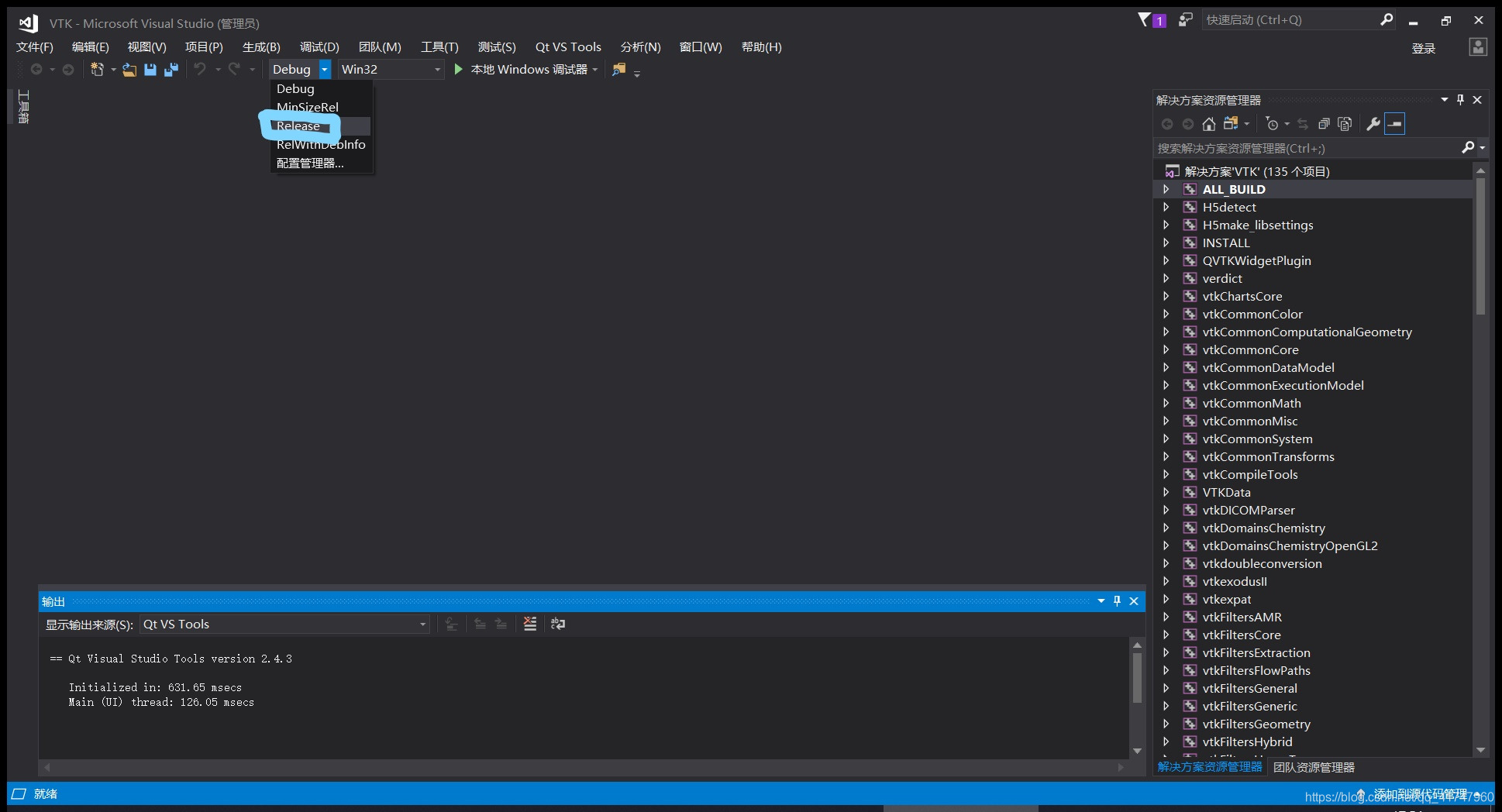This screenshot has height=812, width=1502.
Task: Sync Solution Explorer with active document
Action: coord(1303,123)
